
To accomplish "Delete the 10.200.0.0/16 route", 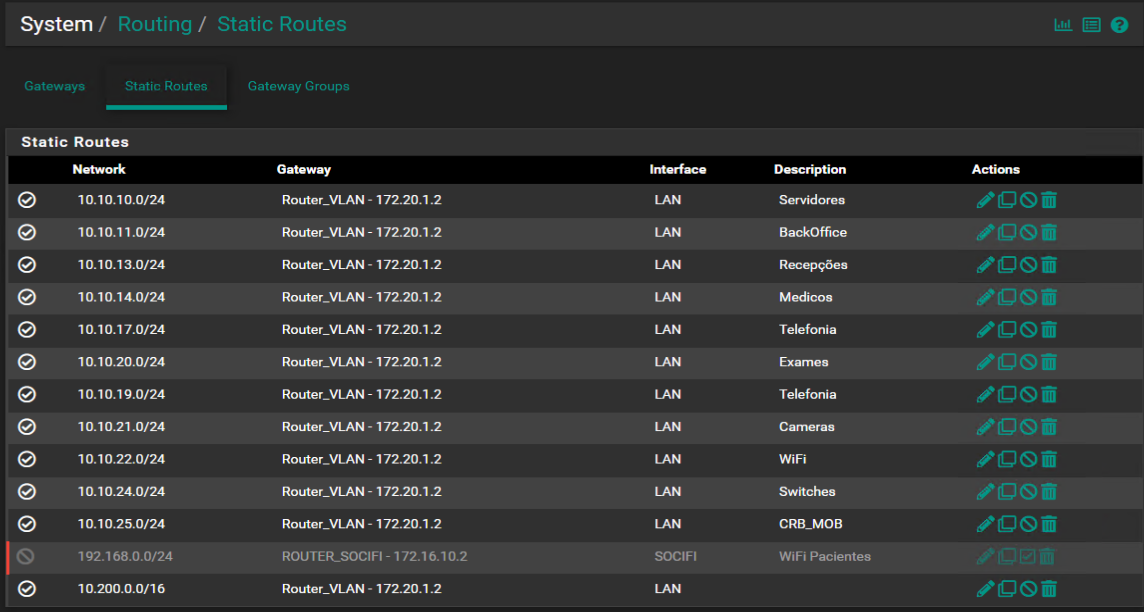I will click(1049, 589).
